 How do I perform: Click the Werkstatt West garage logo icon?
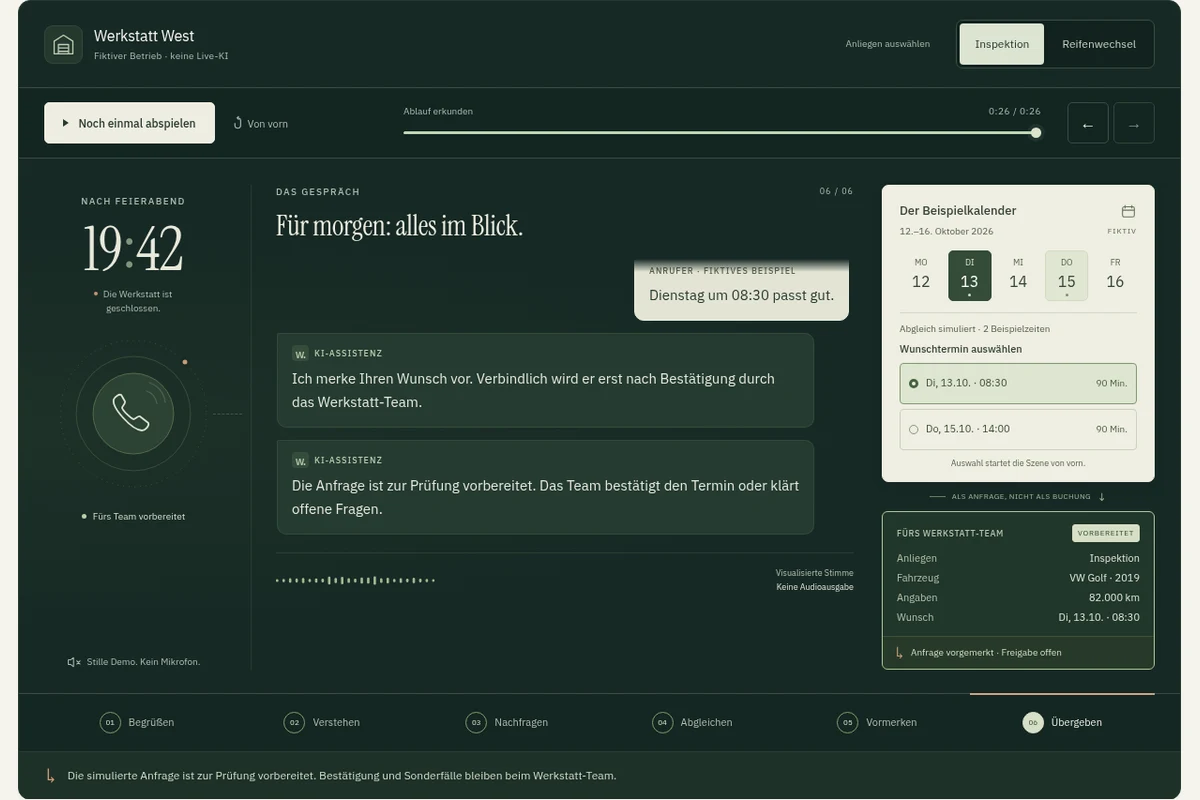(x=63, y=45)
